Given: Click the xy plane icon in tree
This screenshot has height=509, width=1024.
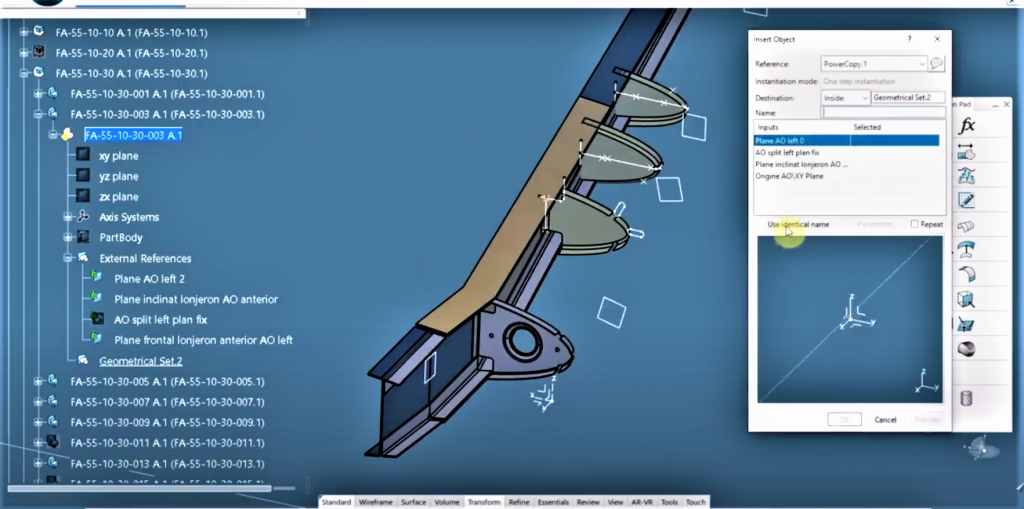Looking at the screenshot, I should [84, 156].
